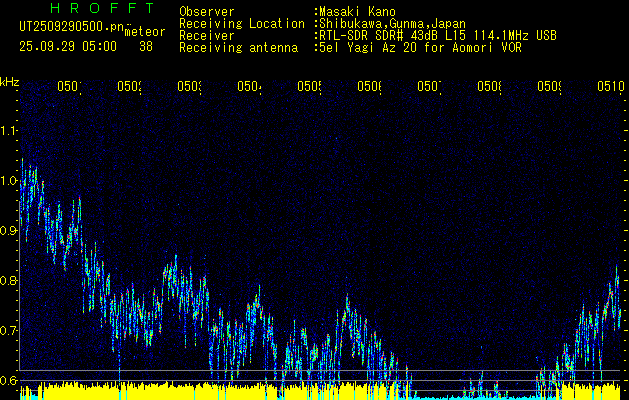629x400 pixels.
Task: Click the 'Receiving Location' label
Action: pyautogui.click(x=242, y=24)
